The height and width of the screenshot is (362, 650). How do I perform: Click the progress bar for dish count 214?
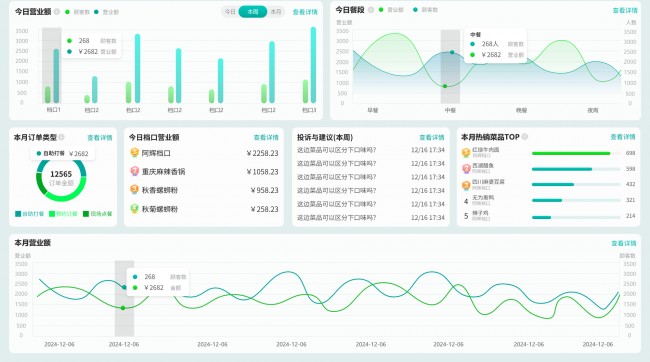click(x=576, y=217)
